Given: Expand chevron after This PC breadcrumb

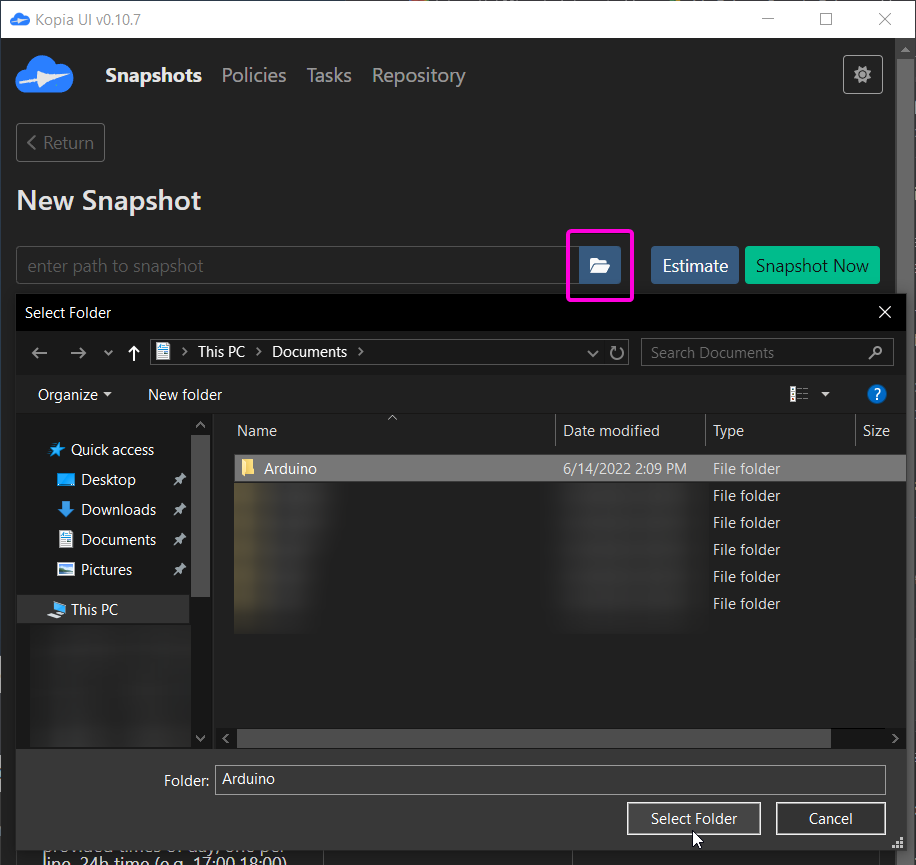Looking at the screenshot, I should 258,352.
